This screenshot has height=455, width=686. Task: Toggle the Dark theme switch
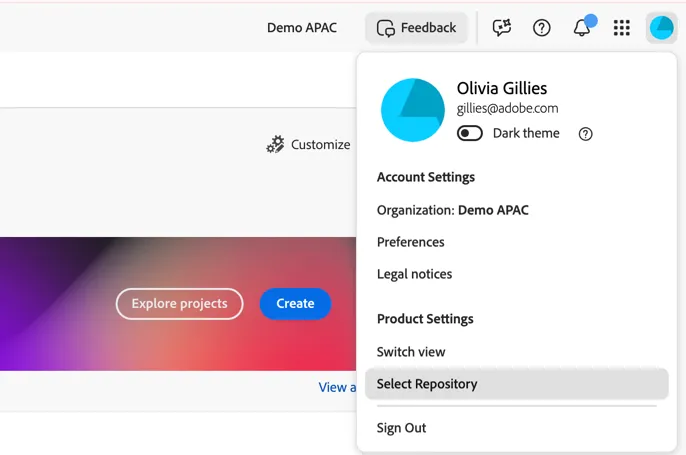point(470,133)
